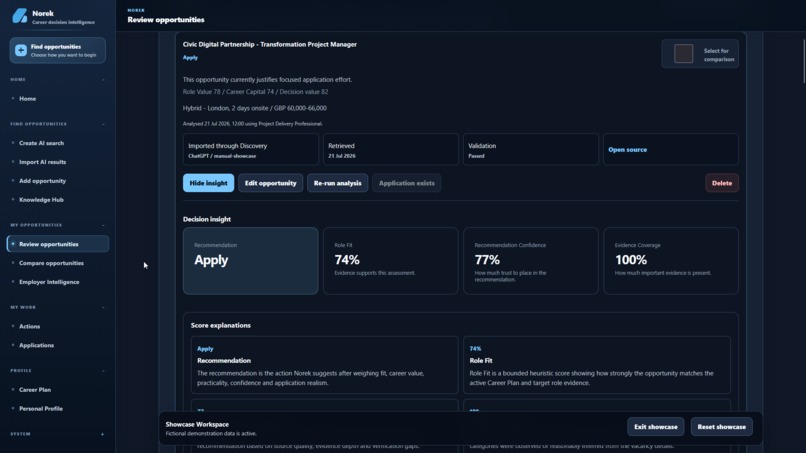Click the plus icon in Find opportunities
Image resolution: width=806 pixels, height=453 pixels.
pos(21,50)
